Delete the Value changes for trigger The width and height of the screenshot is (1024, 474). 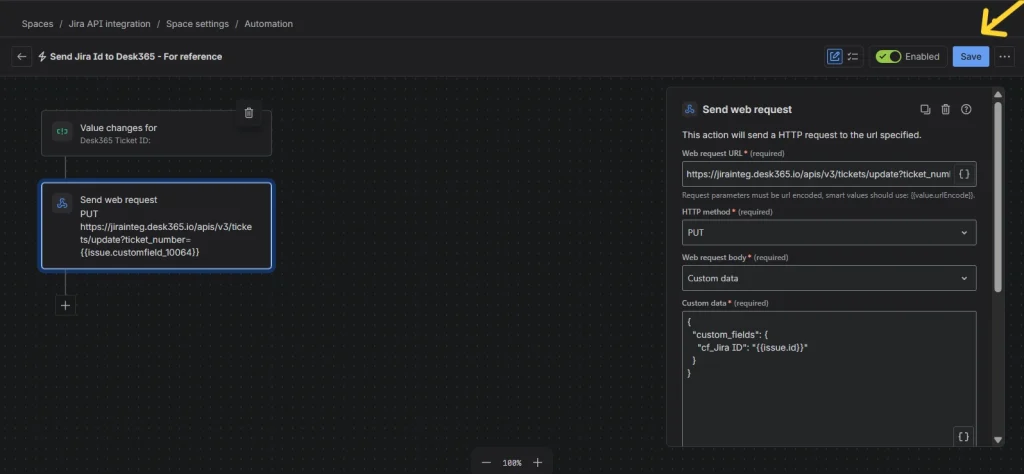tap(249, 113)
